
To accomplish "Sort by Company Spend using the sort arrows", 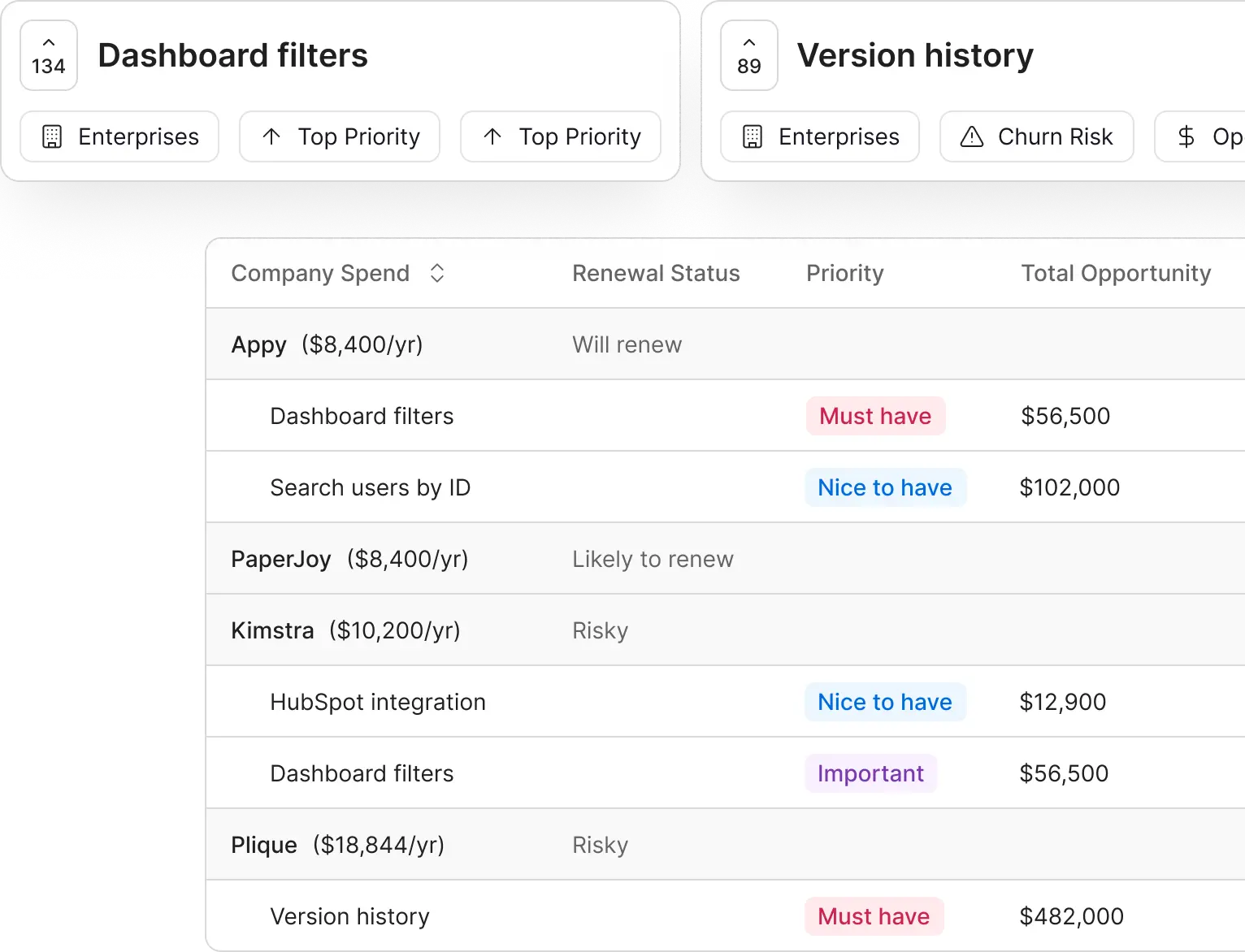I will [437, 273].
